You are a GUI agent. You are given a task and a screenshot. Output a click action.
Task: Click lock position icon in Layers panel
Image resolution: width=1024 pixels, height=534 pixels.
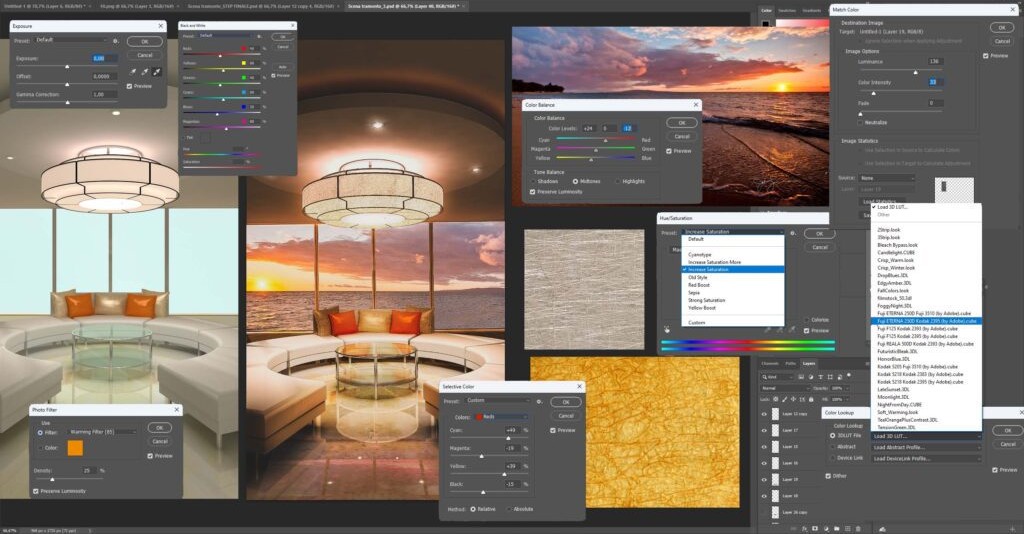(793, 399)
